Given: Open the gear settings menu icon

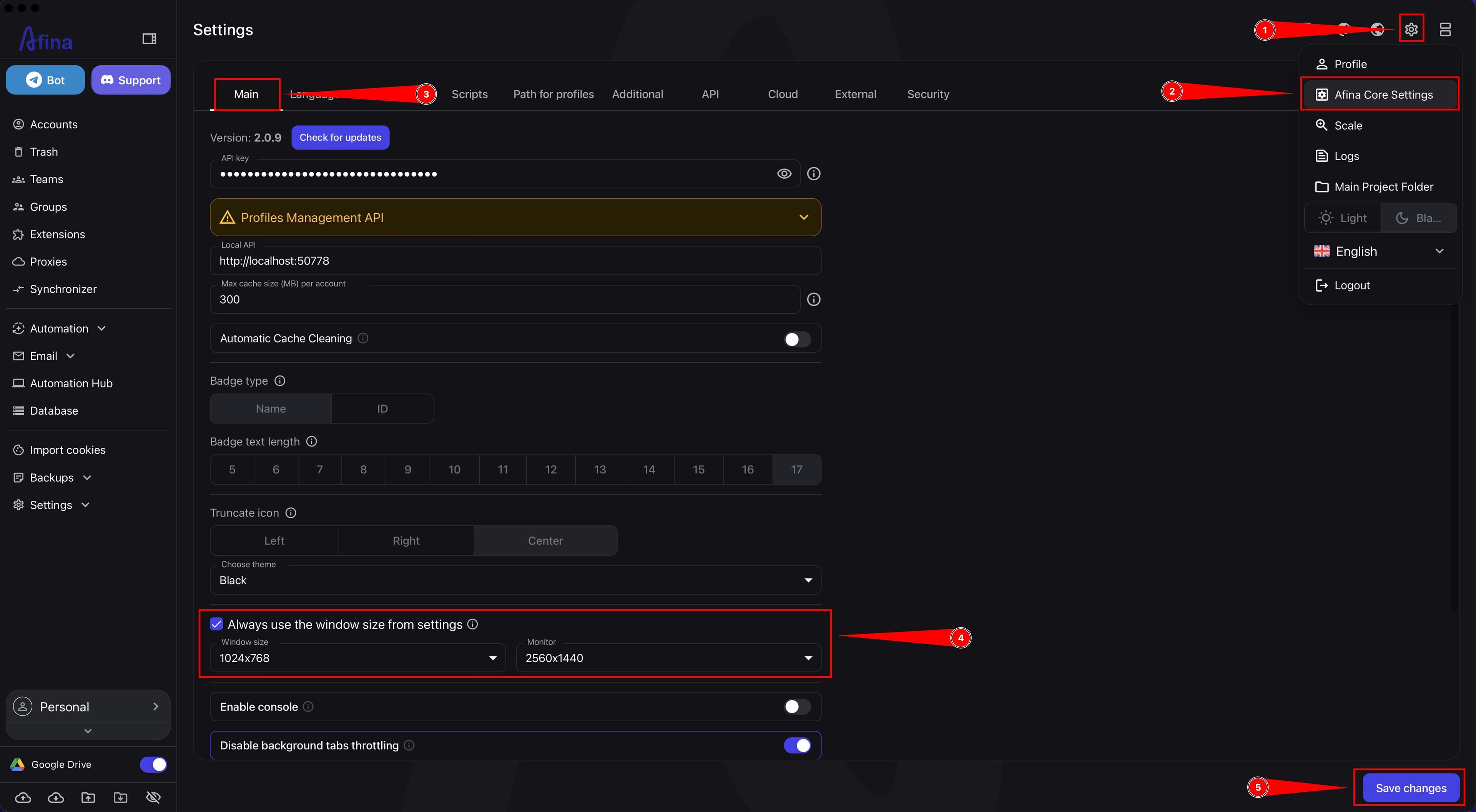Looking at the screenshot, I should click(x=1411, y=29).
